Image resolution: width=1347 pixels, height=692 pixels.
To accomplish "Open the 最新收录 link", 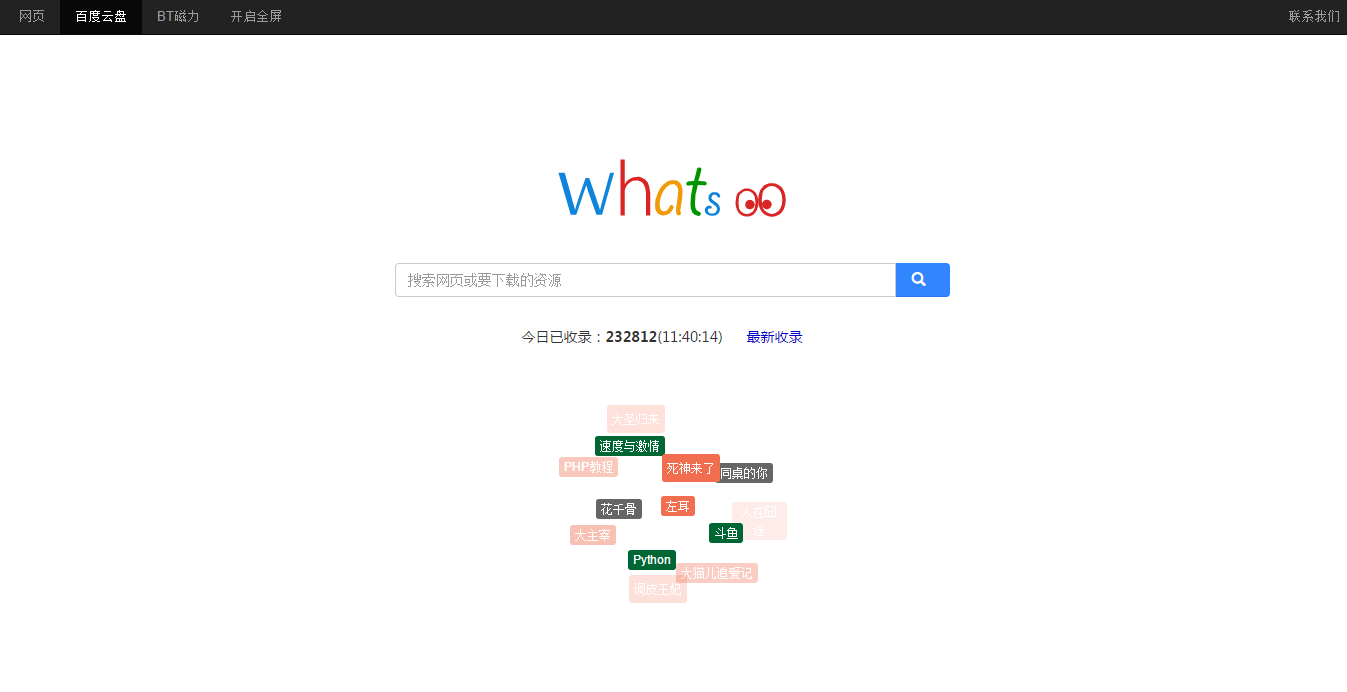I will click(x=774, y=337).
